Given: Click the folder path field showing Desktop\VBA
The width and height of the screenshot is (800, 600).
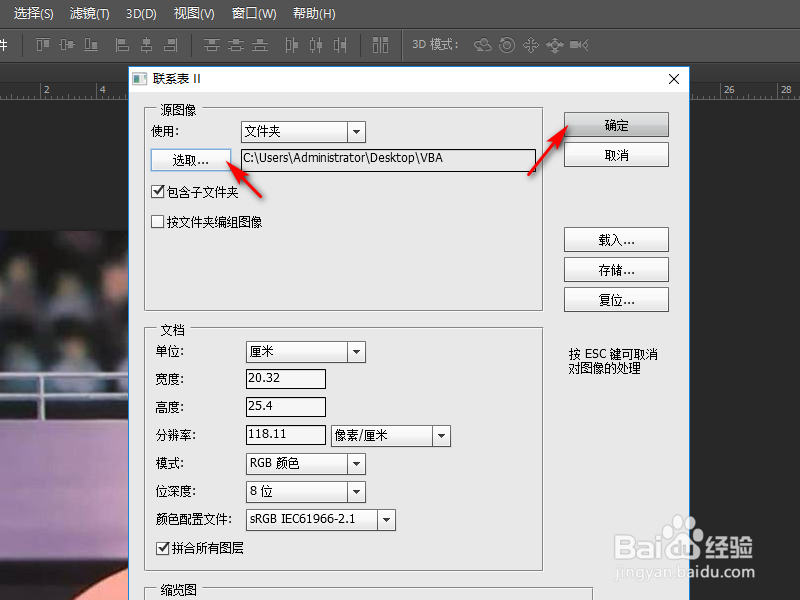Looking at the screenshot, I should [x=388, y=160].
